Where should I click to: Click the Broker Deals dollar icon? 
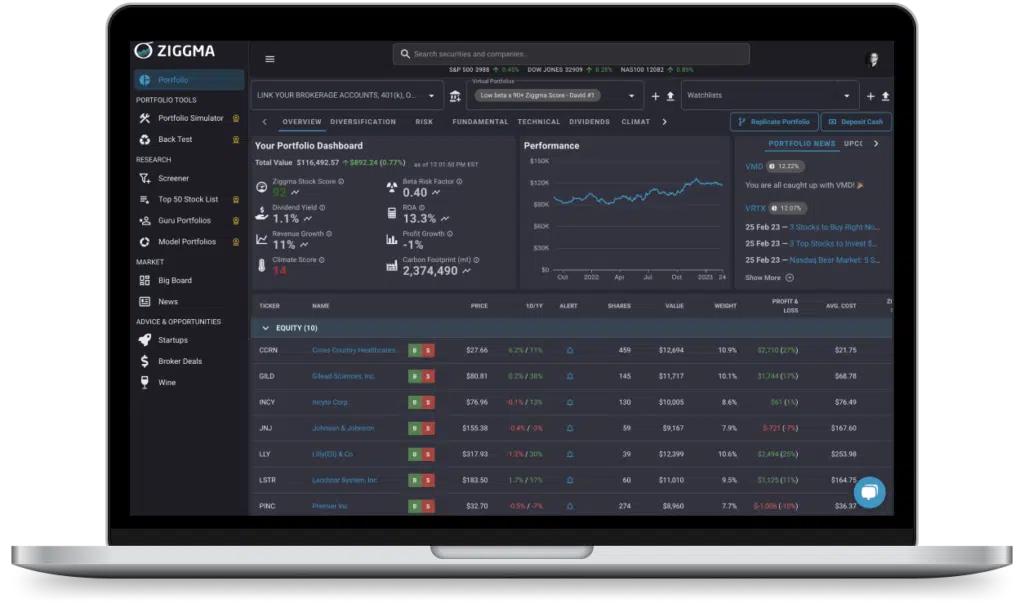[144, 361]
